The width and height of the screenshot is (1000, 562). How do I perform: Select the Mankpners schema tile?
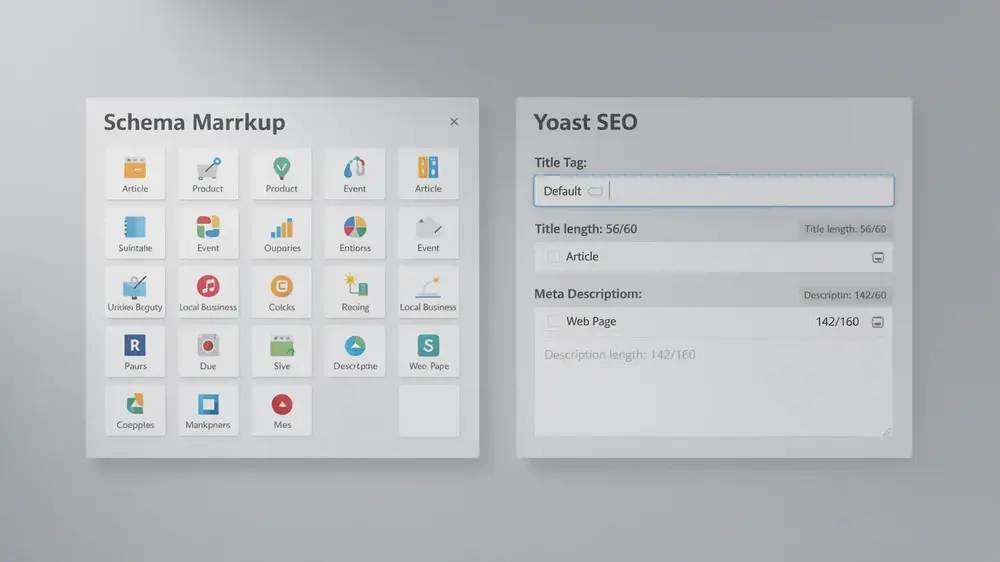(x=208, y=410)
